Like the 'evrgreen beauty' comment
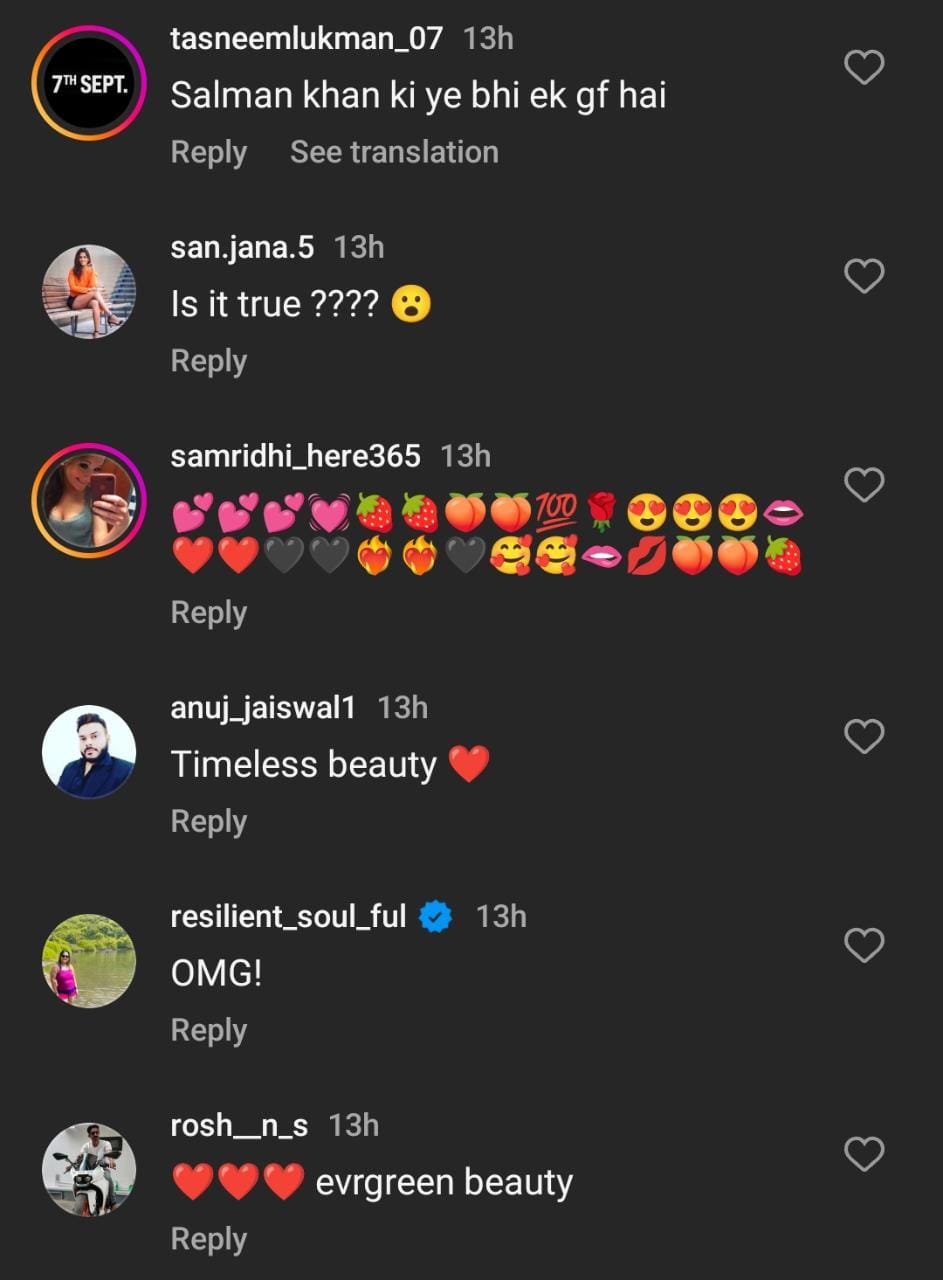The width and height of the screenshot is (943, 1280). pyautogui.click(x=864, y=1155)
